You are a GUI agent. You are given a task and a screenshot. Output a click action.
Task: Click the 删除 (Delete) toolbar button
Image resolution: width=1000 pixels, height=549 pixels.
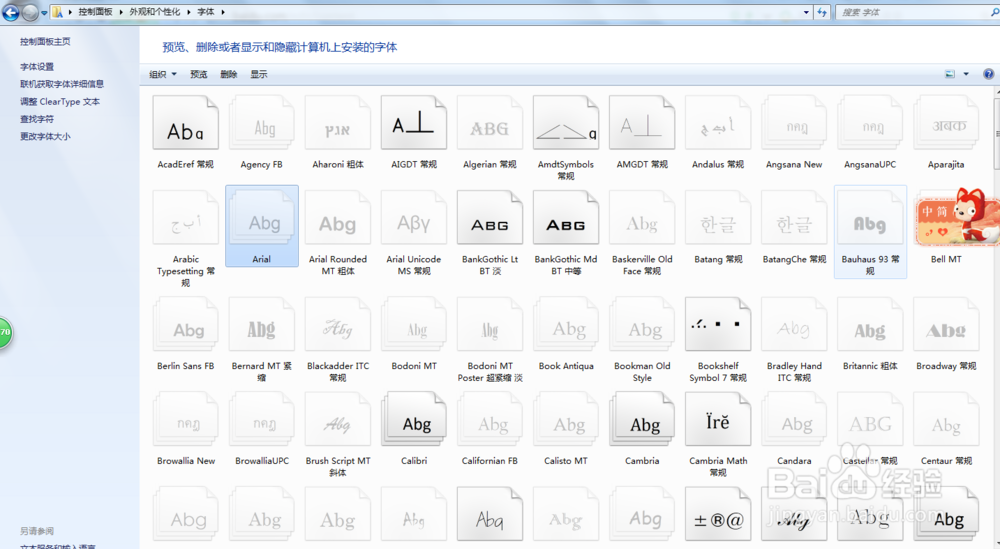tap(228, 75)
